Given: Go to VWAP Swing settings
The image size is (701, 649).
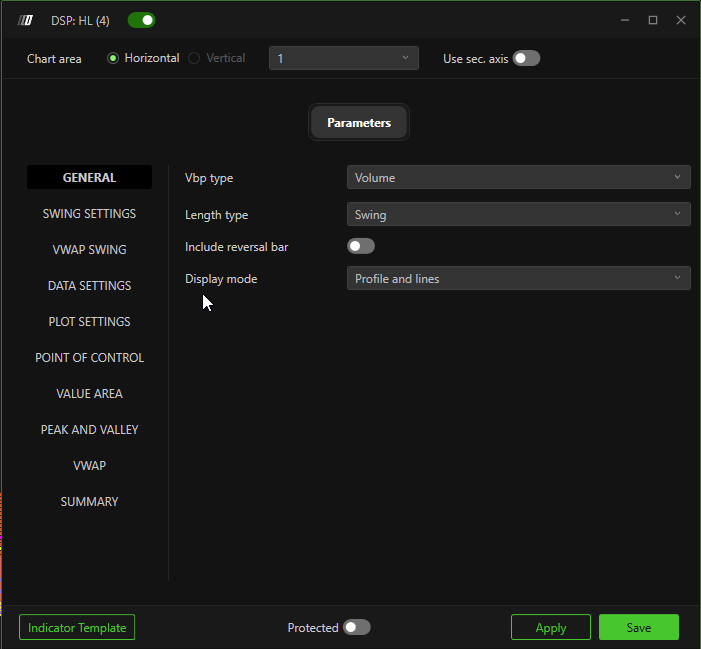Looking at the screenshot, I should tap(89, 250).
